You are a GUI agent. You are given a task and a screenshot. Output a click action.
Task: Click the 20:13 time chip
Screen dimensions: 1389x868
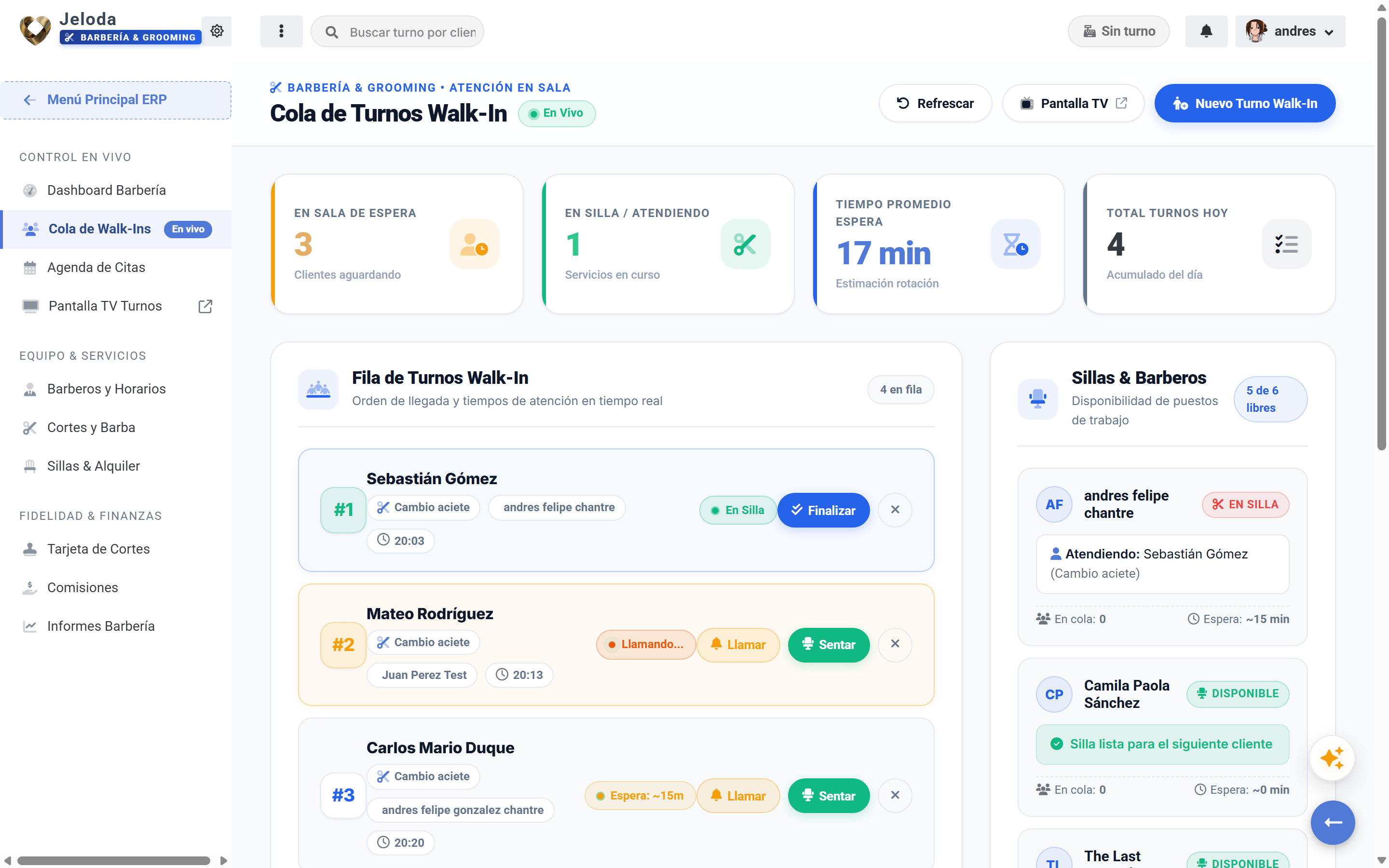[519, 675]
